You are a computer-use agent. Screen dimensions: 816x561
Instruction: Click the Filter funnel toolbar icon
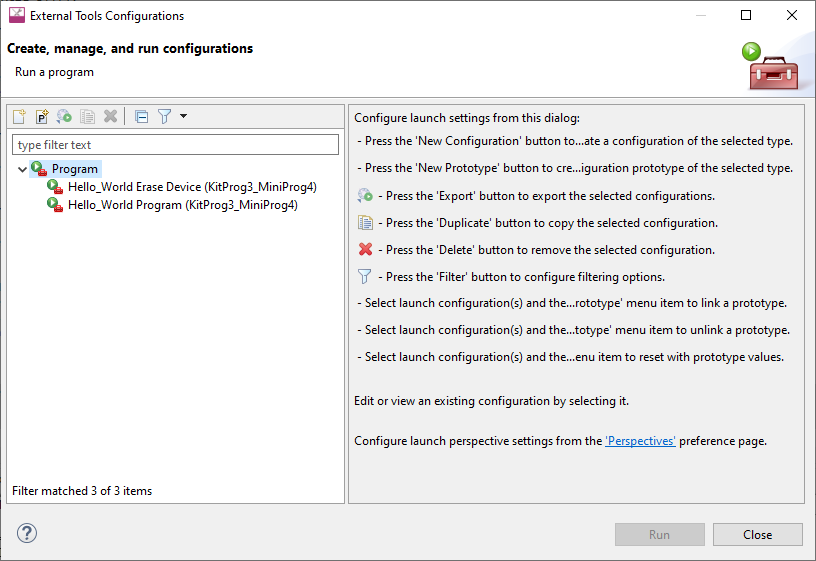164,116
